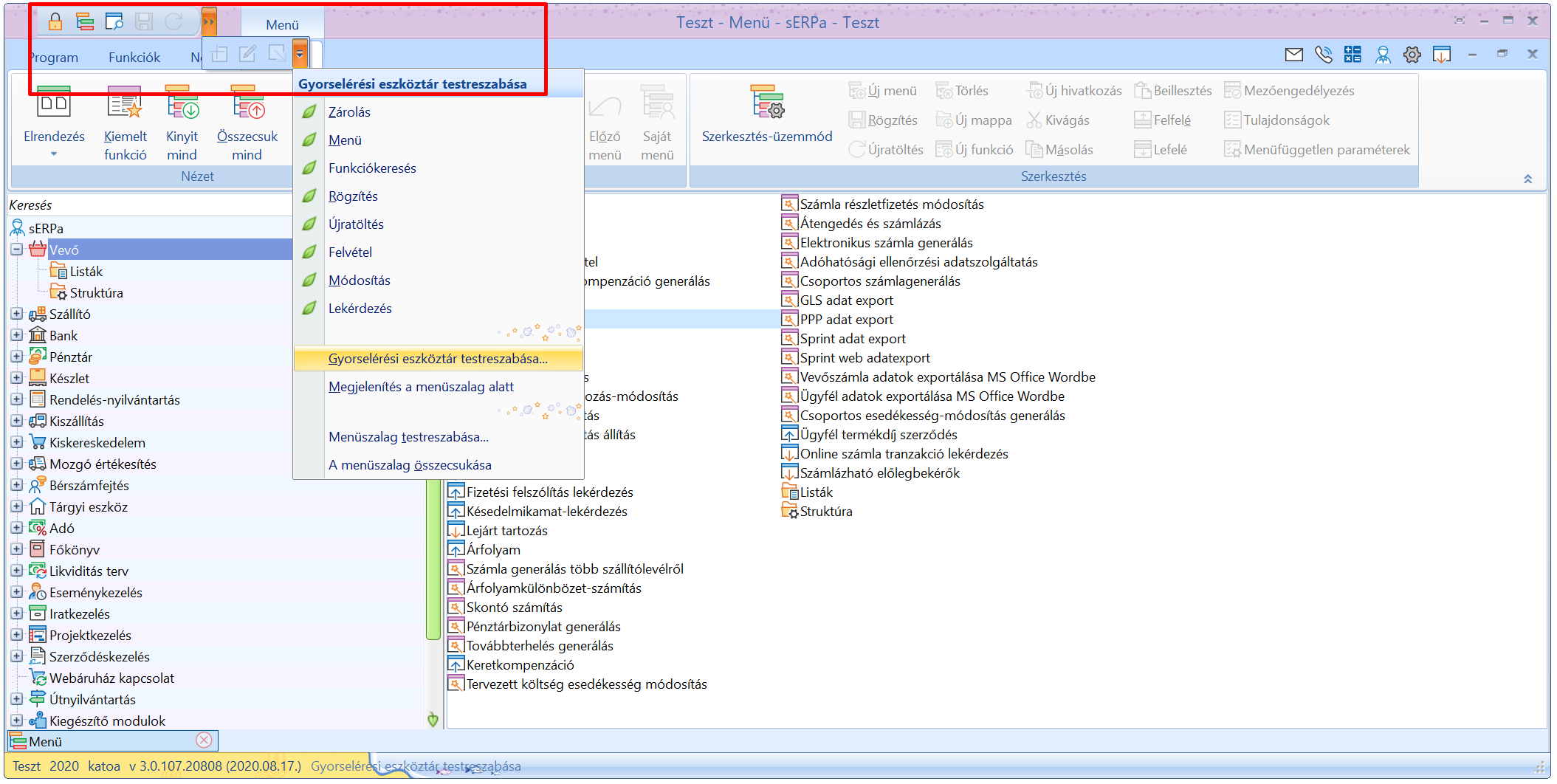Click the Keresés search field

[150, 205]
